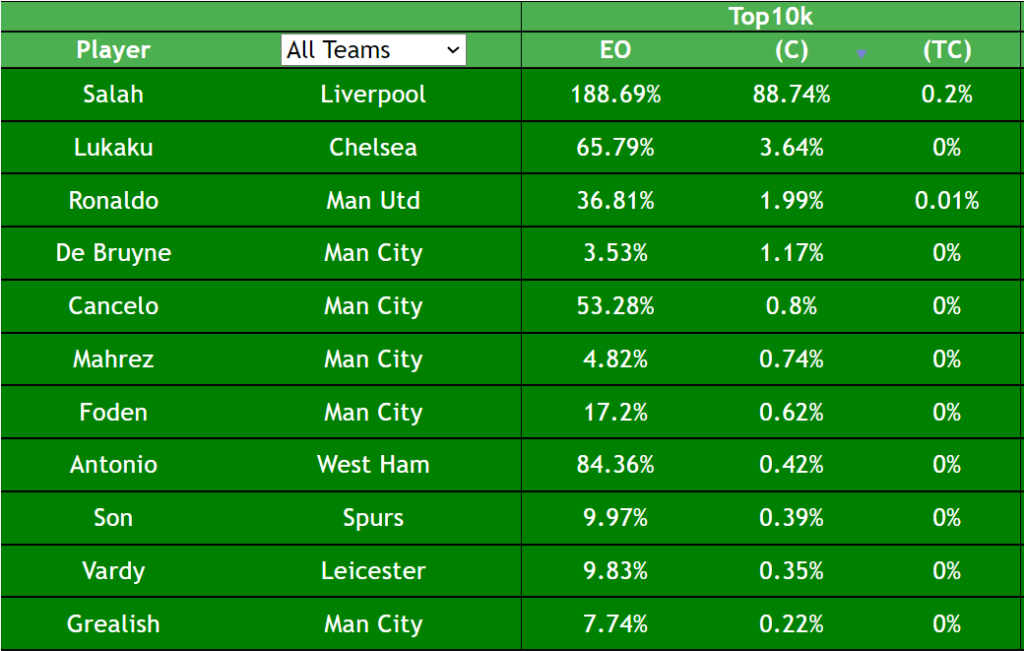
Task: Sort by the (TC) column header
Action: (x=947, y=50)
